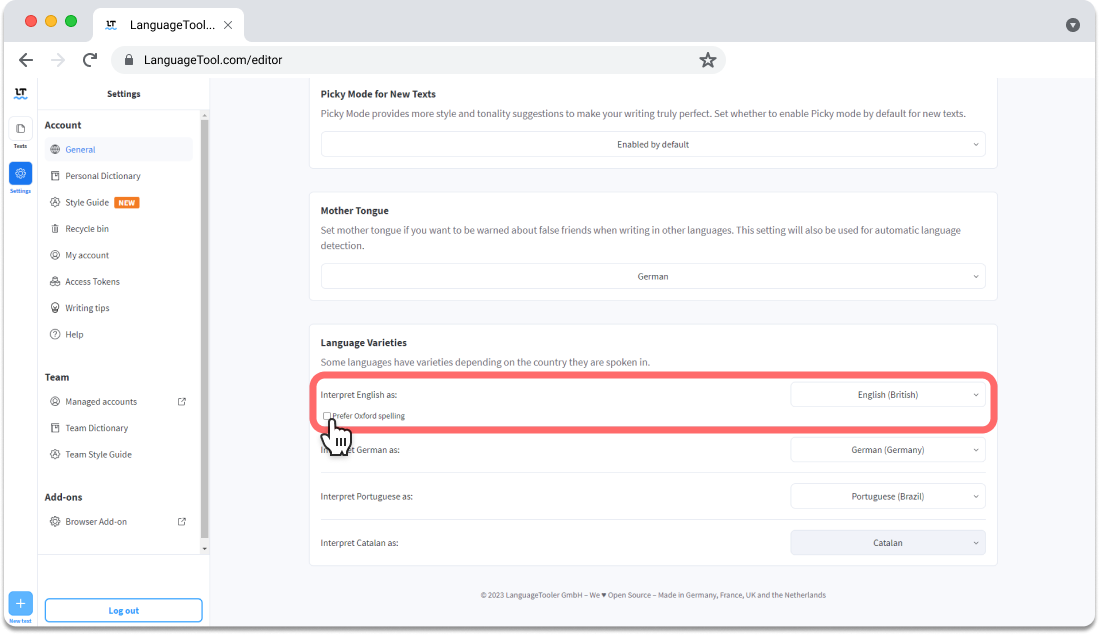This screenshot has height=635, width=1099.
Task: Click the Help question mark icon
Action: tap(55, 334)
